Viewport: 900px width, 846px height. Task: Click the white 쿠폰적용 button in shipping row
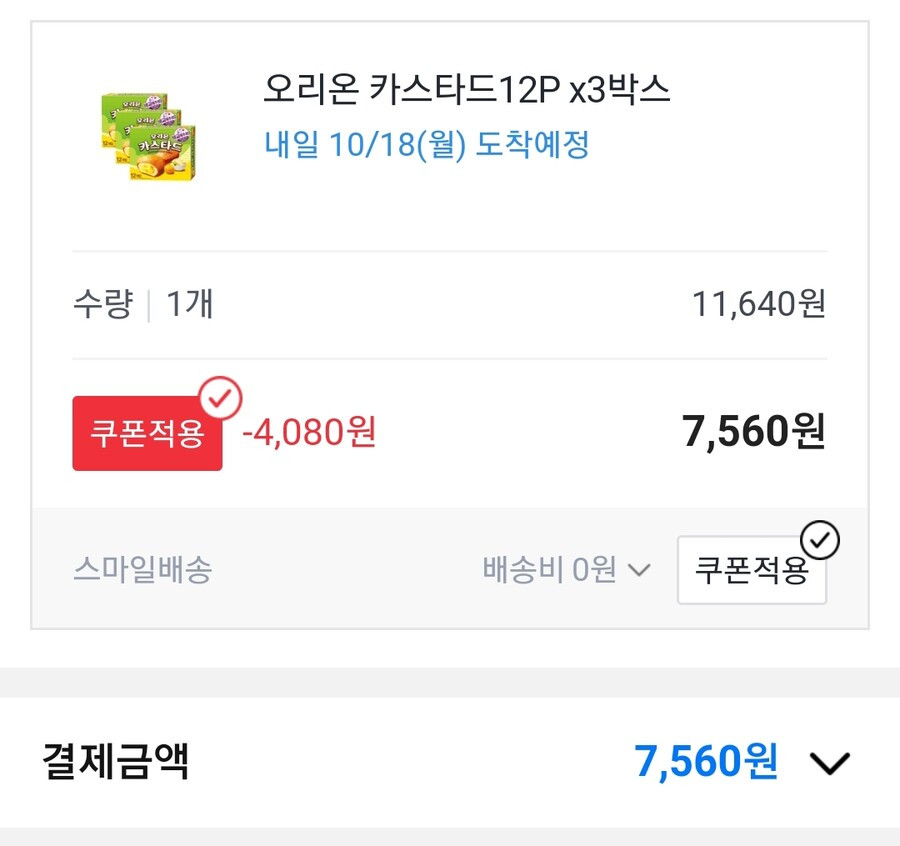751,570
